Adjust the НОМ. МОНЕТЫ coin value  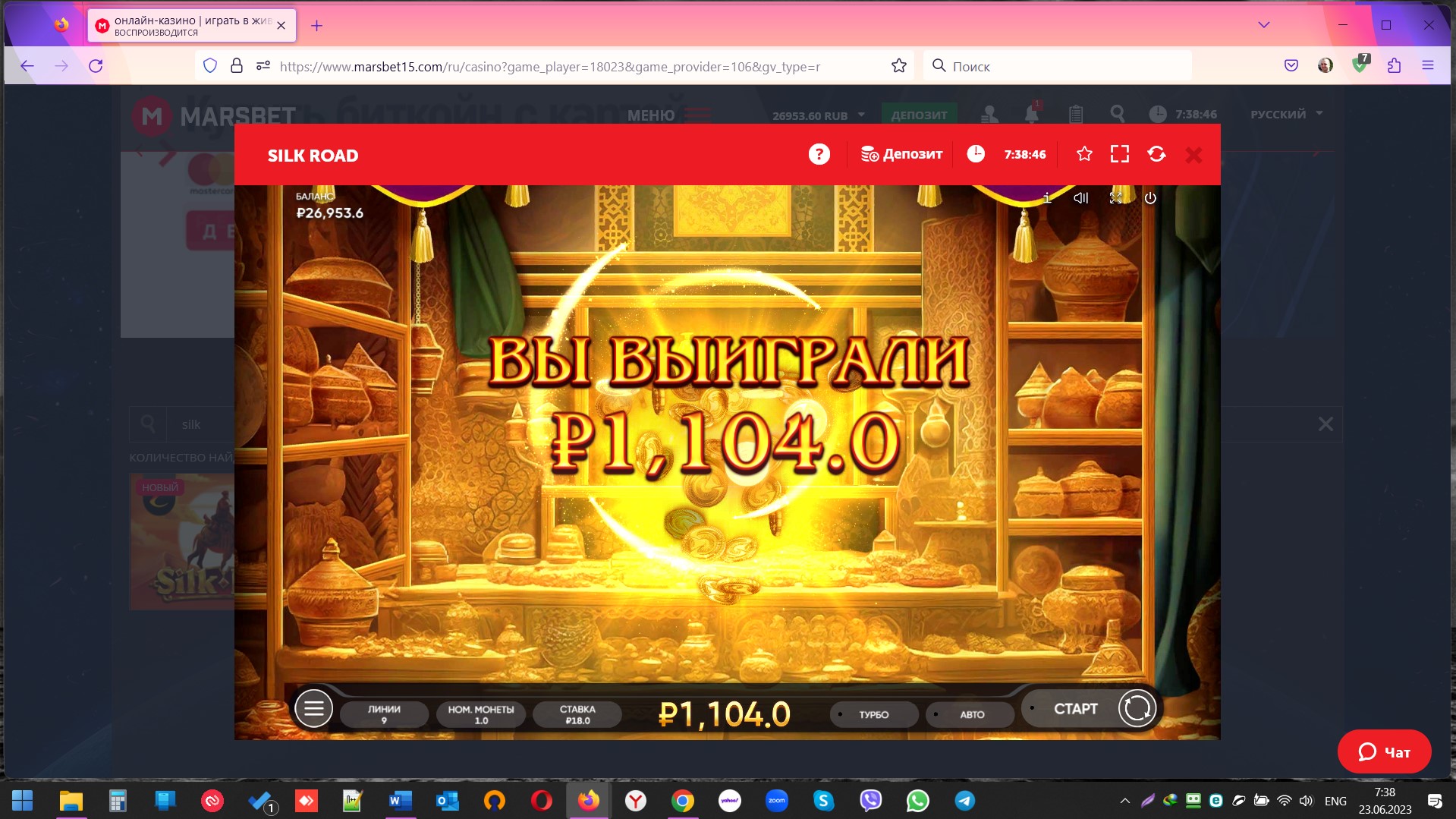(x=481, y=714)
